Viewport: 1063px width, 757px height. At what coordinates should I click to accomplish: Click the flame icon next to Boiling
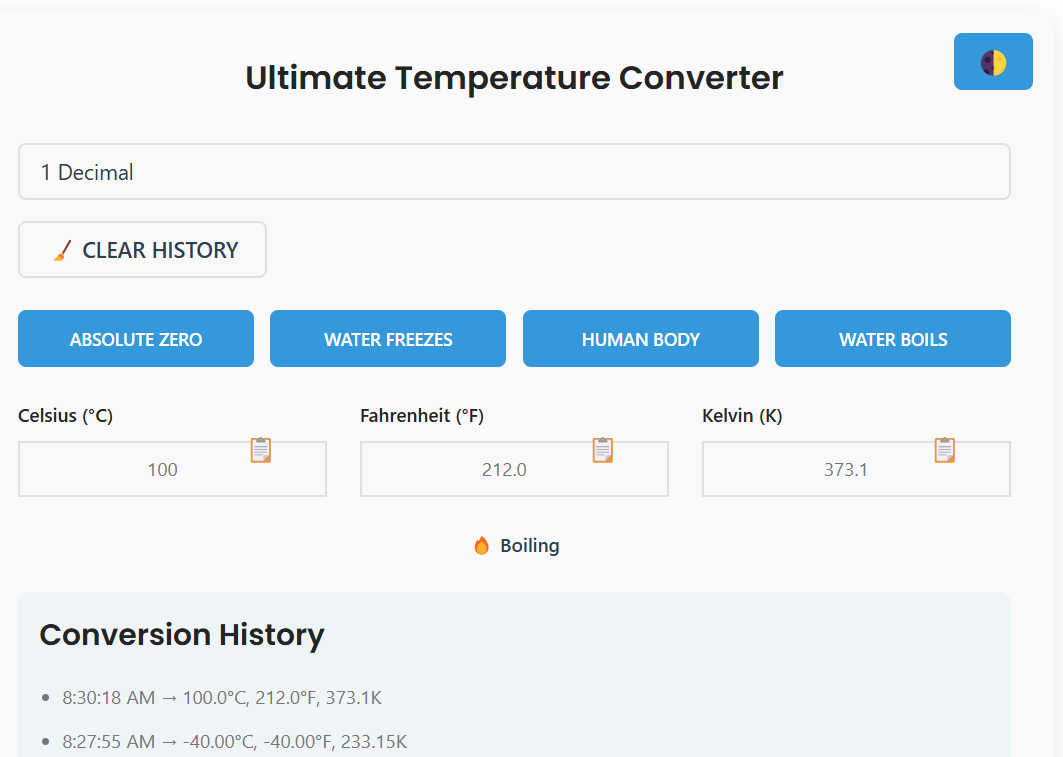coord(482,545)
